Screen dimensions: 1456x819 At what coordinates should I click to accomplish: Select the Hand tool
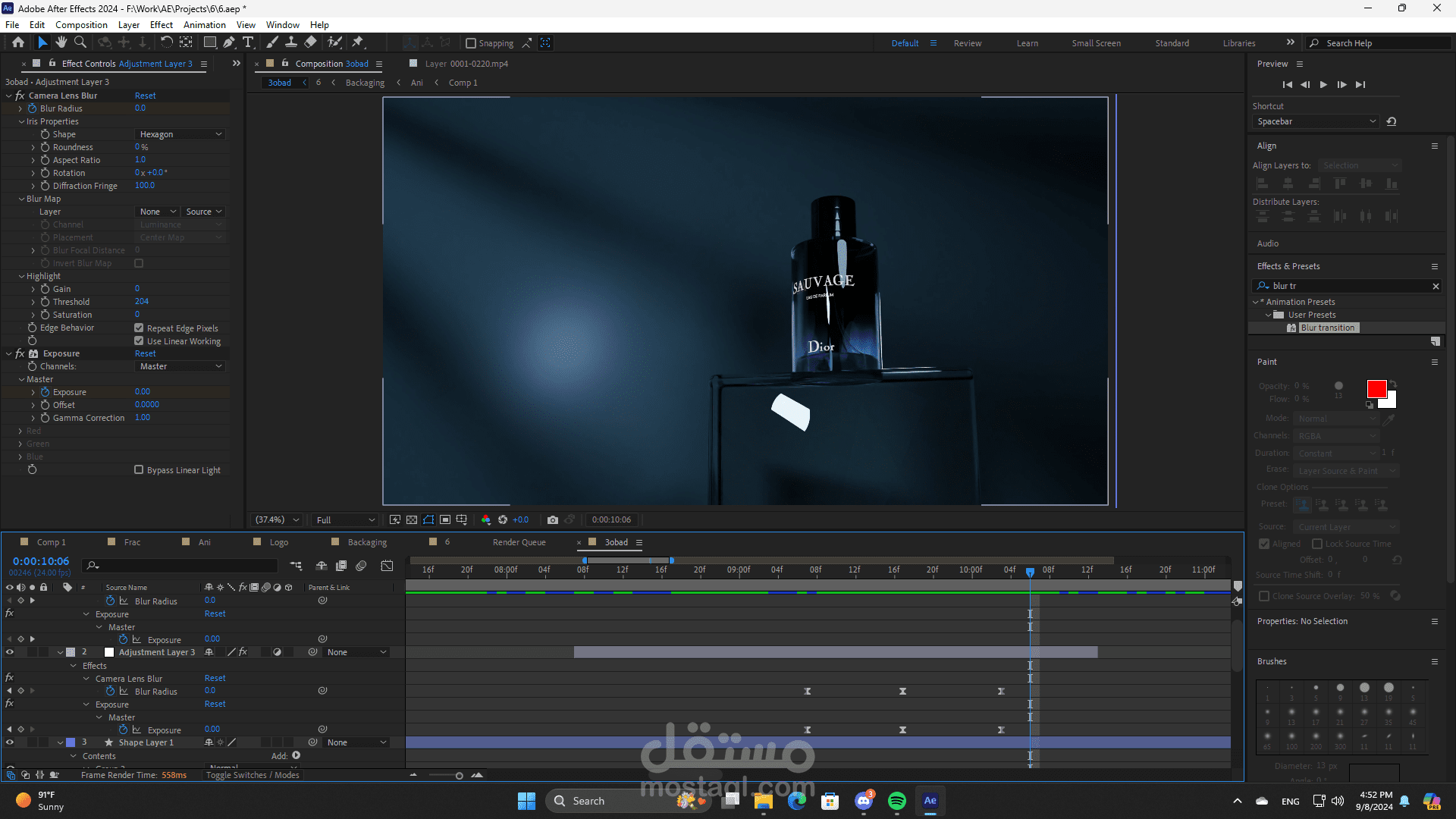click(61, 42)
